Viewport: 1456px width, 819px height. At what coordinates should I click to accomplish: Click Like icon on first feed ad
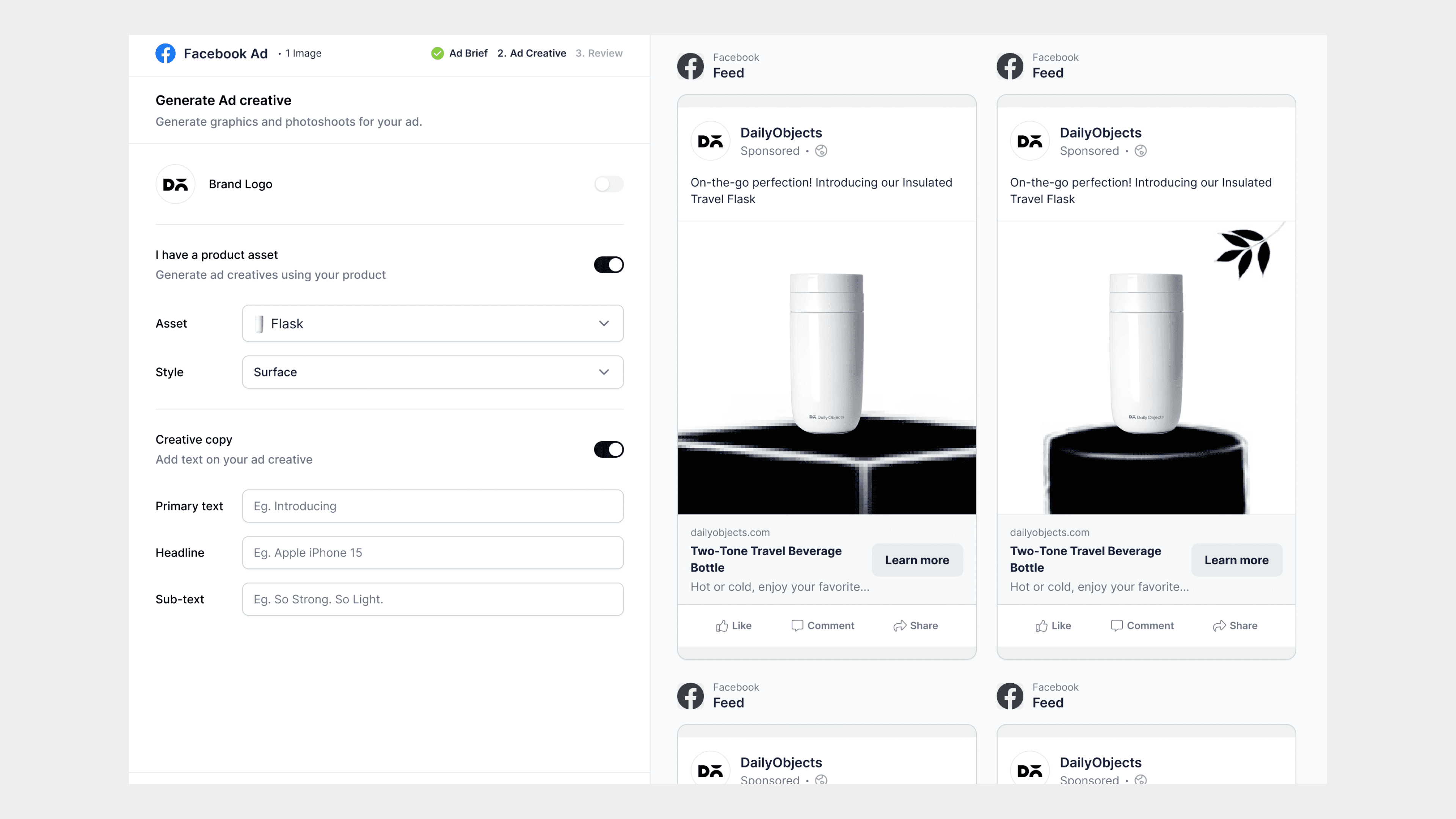tap(722, 626)
